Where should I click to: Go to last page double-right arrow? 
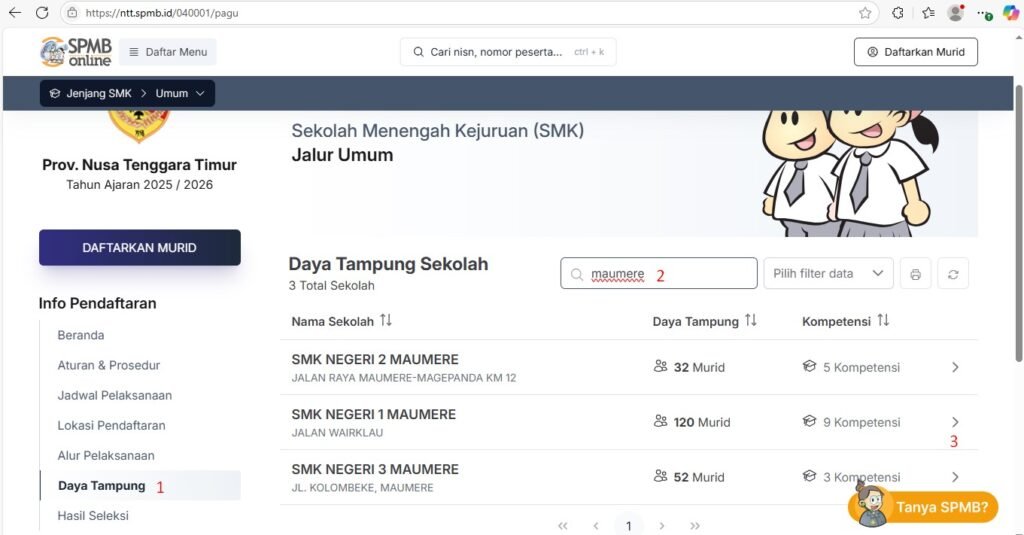pos(695,525)
